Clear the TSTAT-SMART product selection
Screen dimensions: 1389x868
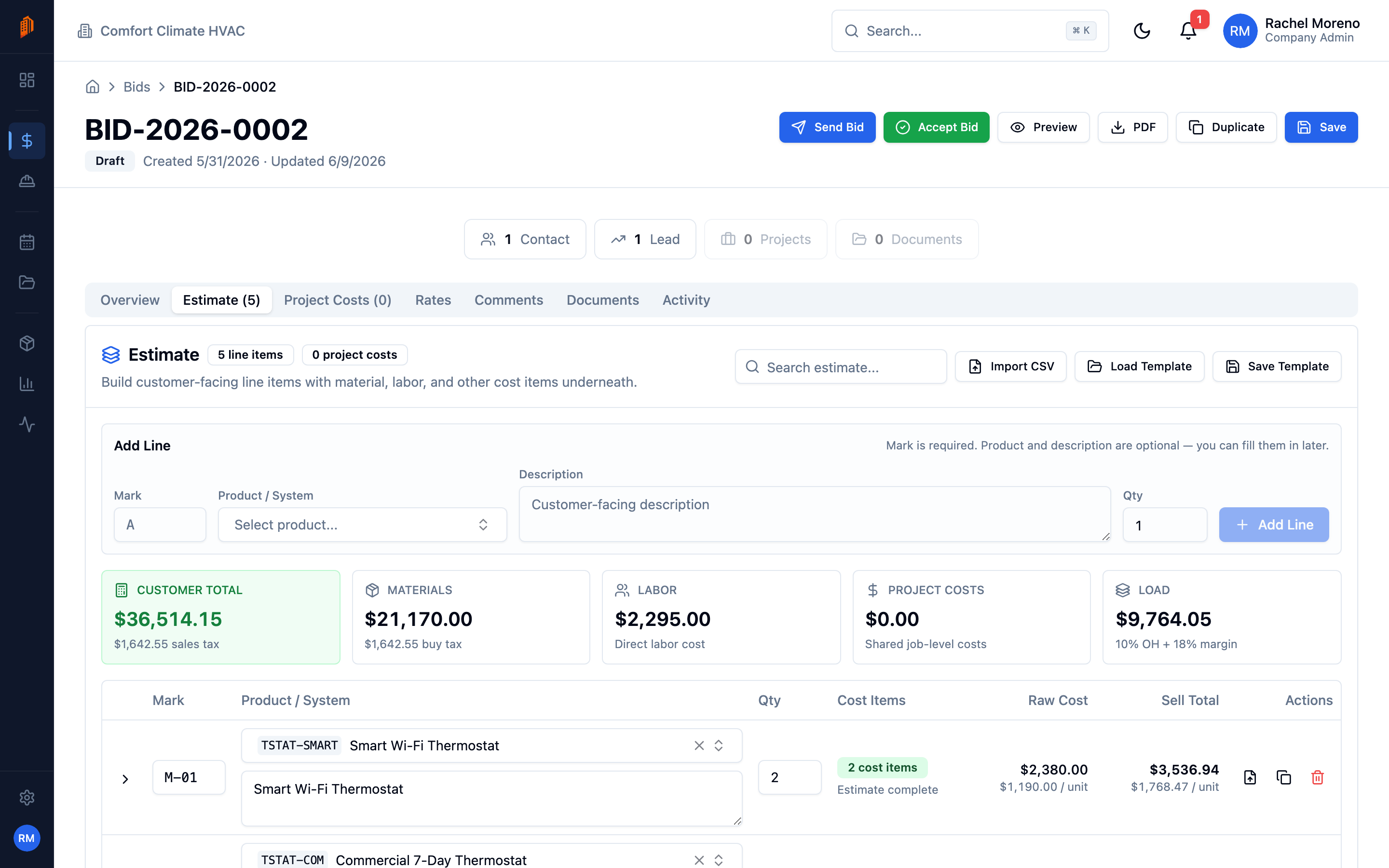click(698, 745)
